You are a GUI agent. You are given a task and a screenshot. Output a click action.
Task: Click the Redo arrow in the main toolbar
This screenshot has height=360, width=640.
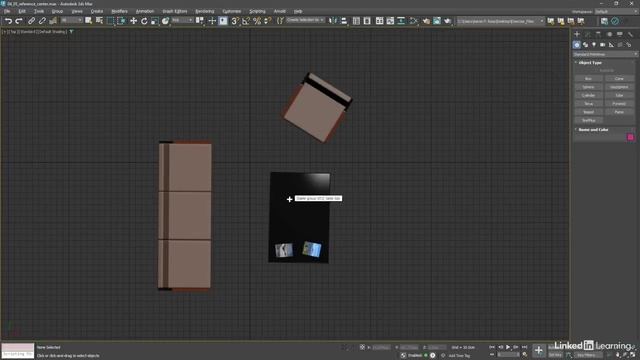tap(19, 21)
